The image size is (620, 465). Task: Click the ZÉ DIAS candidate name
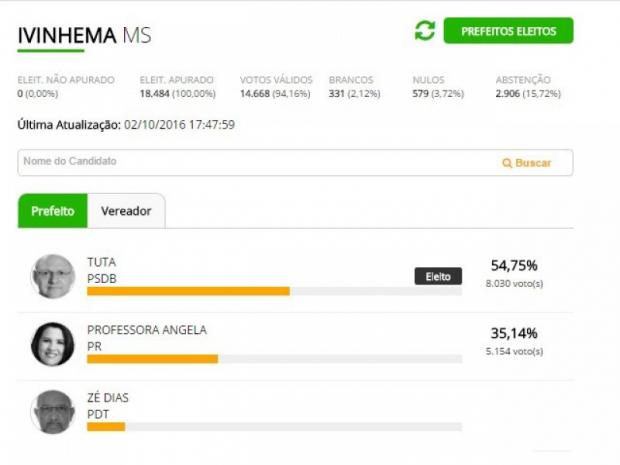pyautogui.click(x=108, y=397)
